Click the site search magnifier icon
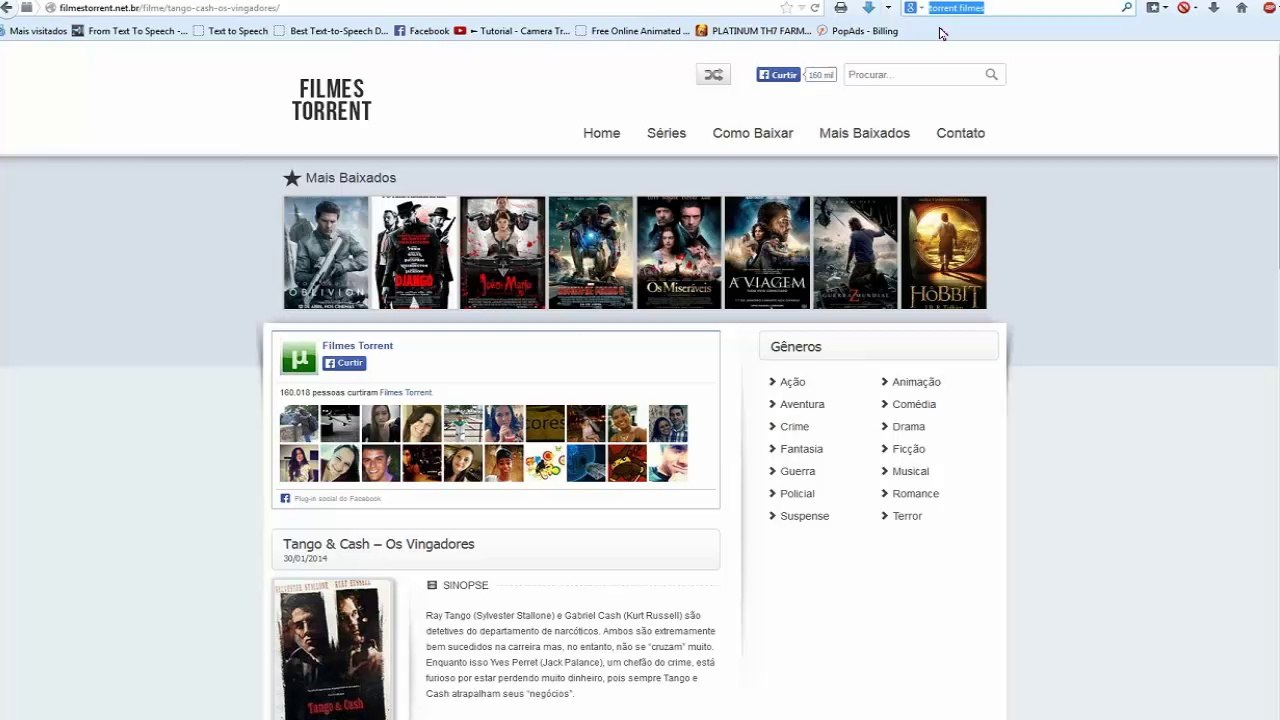Screen dimensions: 1280x720 [992, 74]
